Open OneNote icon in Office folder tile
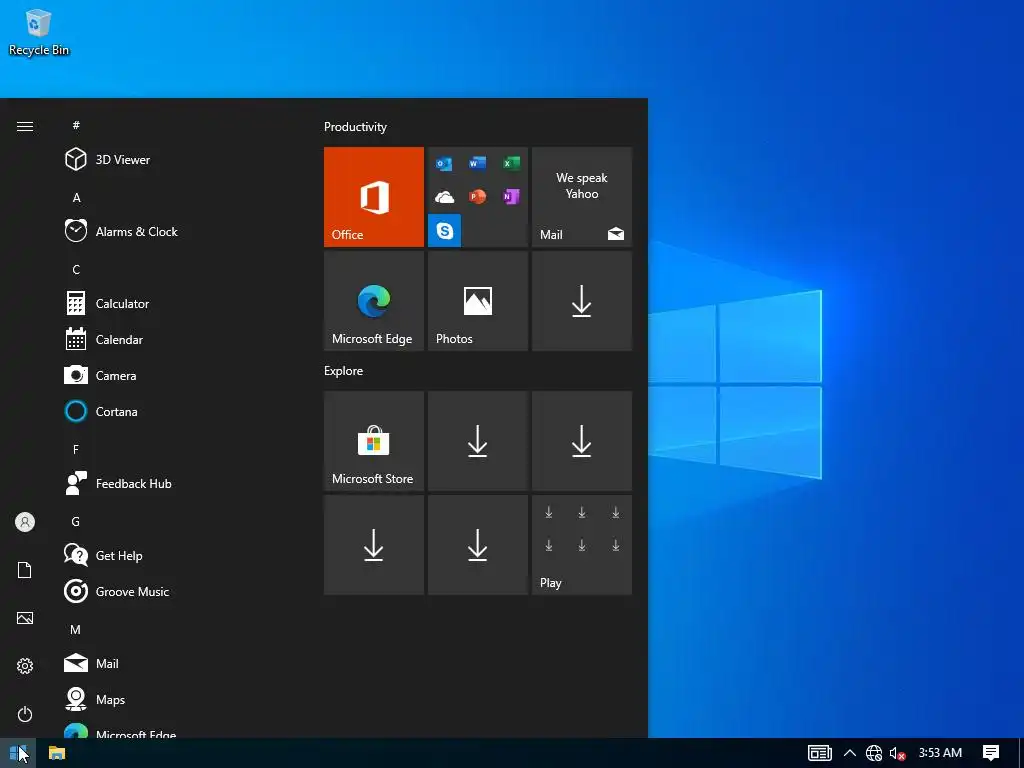This screenshot has width=1024, height=768. tap(511, 196)
